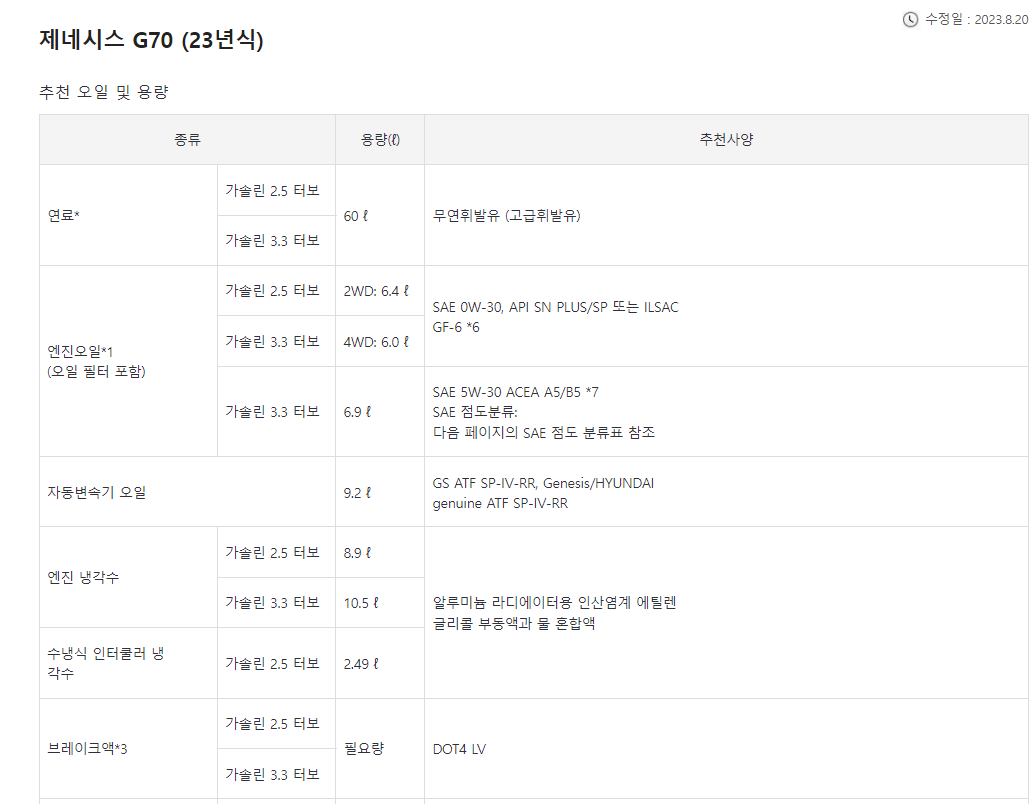This screenshot has height=804, width=1030.
Task: Click '다음 페이지의 SAE 점도 분류표 참조' text
Action: tap(544, 432)
